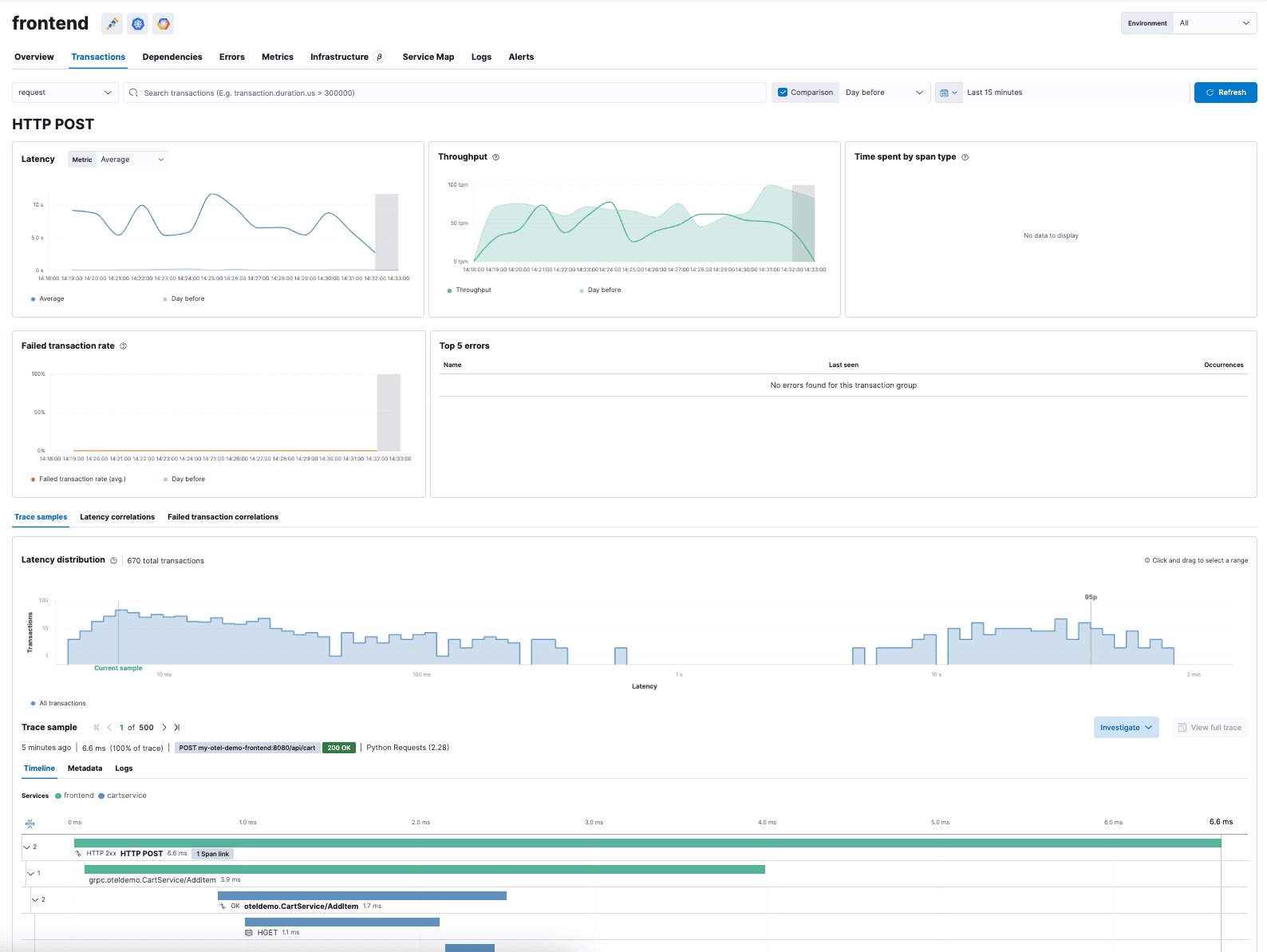The image size is (1267, 952).
Task: Open the request transaction type dropdown
Action: [65, 93]
